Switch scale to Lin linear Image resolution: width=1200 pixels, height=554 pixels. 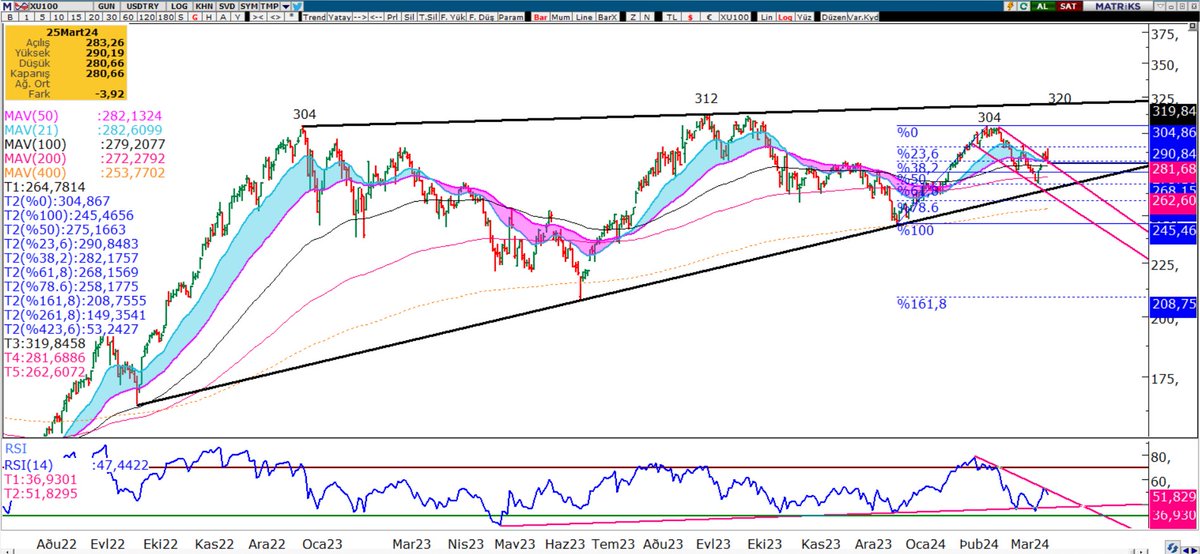(x=767, y=17)
